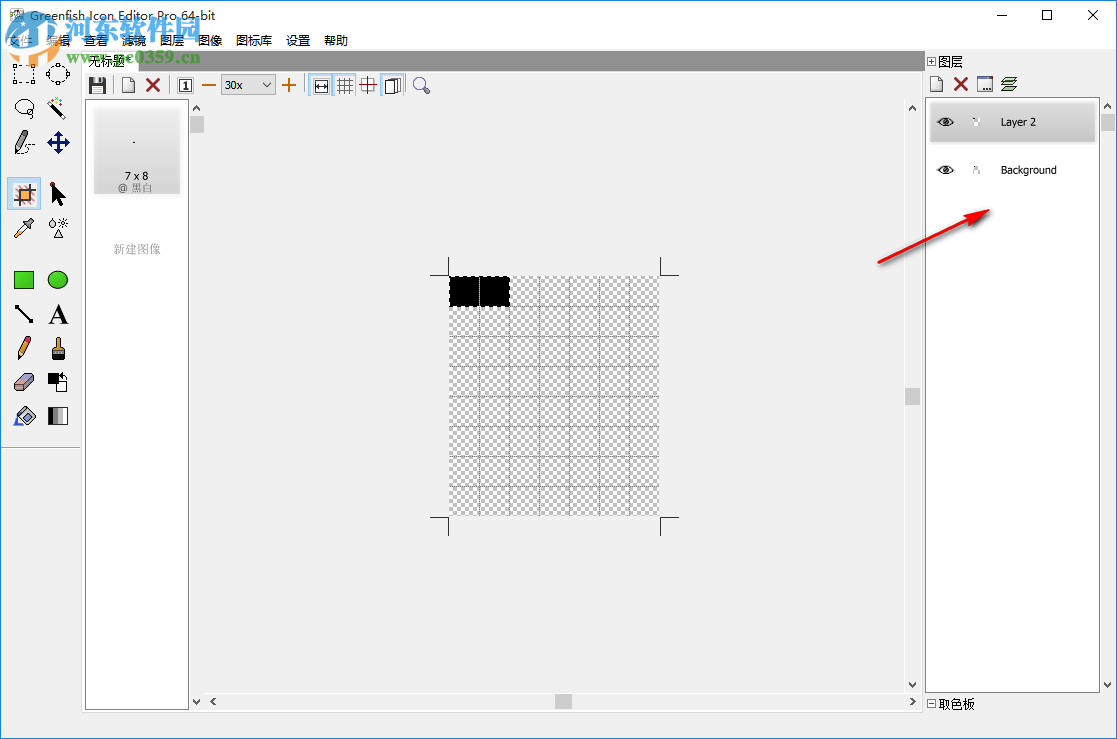Image resolution: width=1117 pixels, height=739 pixels.
Task: Choose the Rectangle shape tool
Action: point(23,280)
